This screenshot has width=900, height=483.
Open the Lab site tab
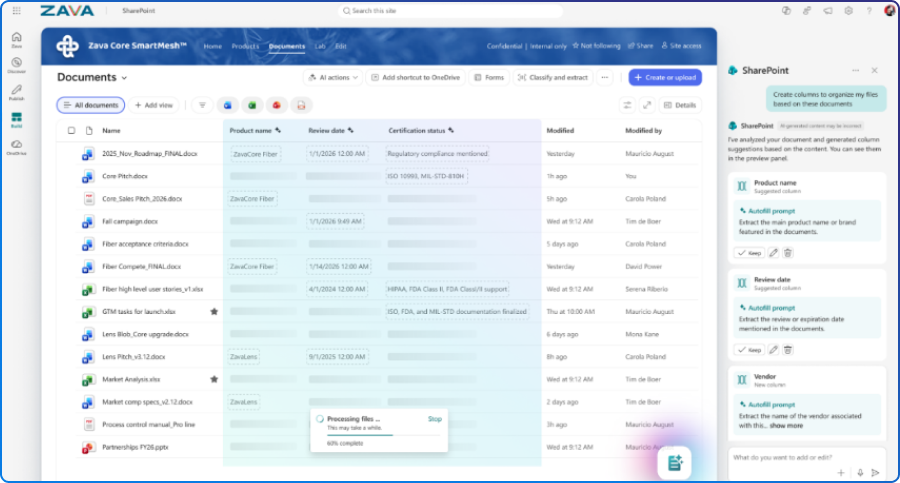coord(320,46)
